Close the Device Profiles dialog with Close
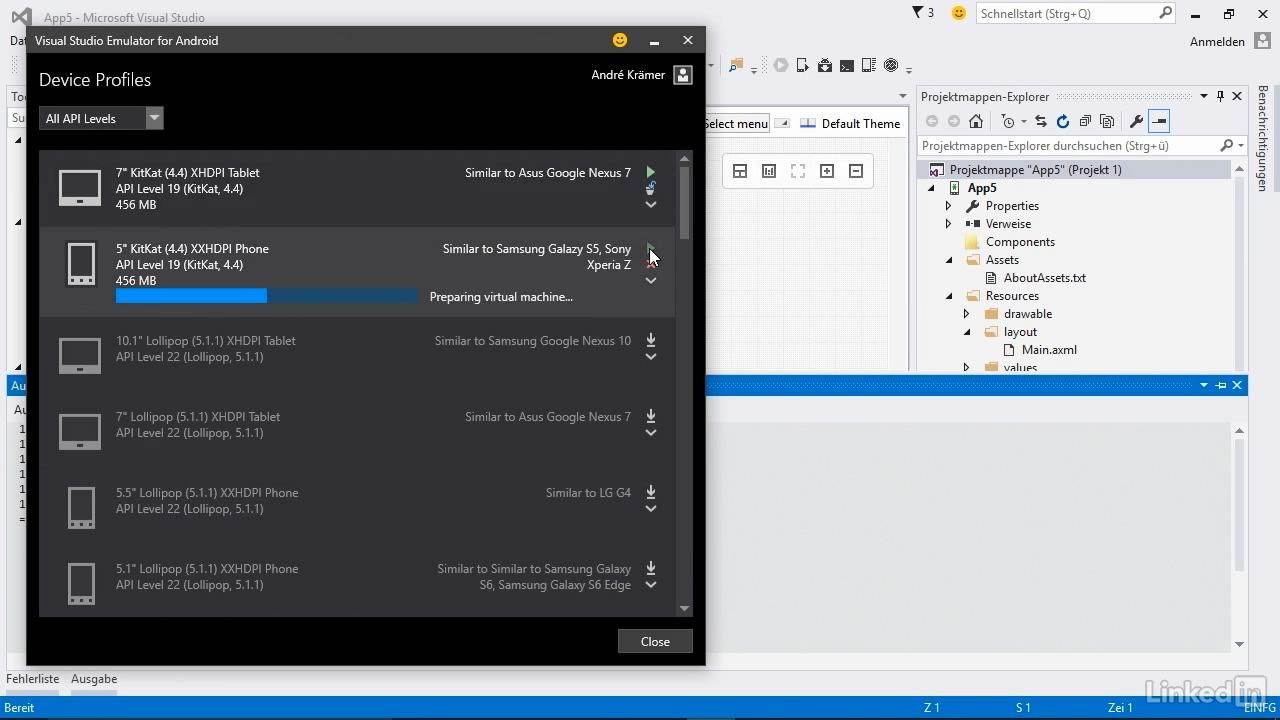 pos(655,641)
